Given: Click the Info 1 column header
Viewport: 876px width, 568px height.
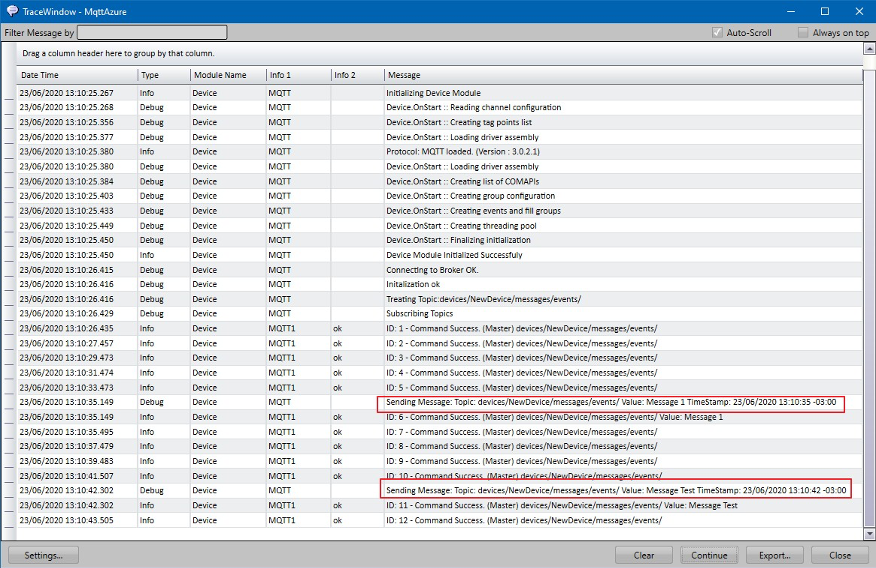Looking at the screenshot, I should pyautogui.click(x=297, y=75).
